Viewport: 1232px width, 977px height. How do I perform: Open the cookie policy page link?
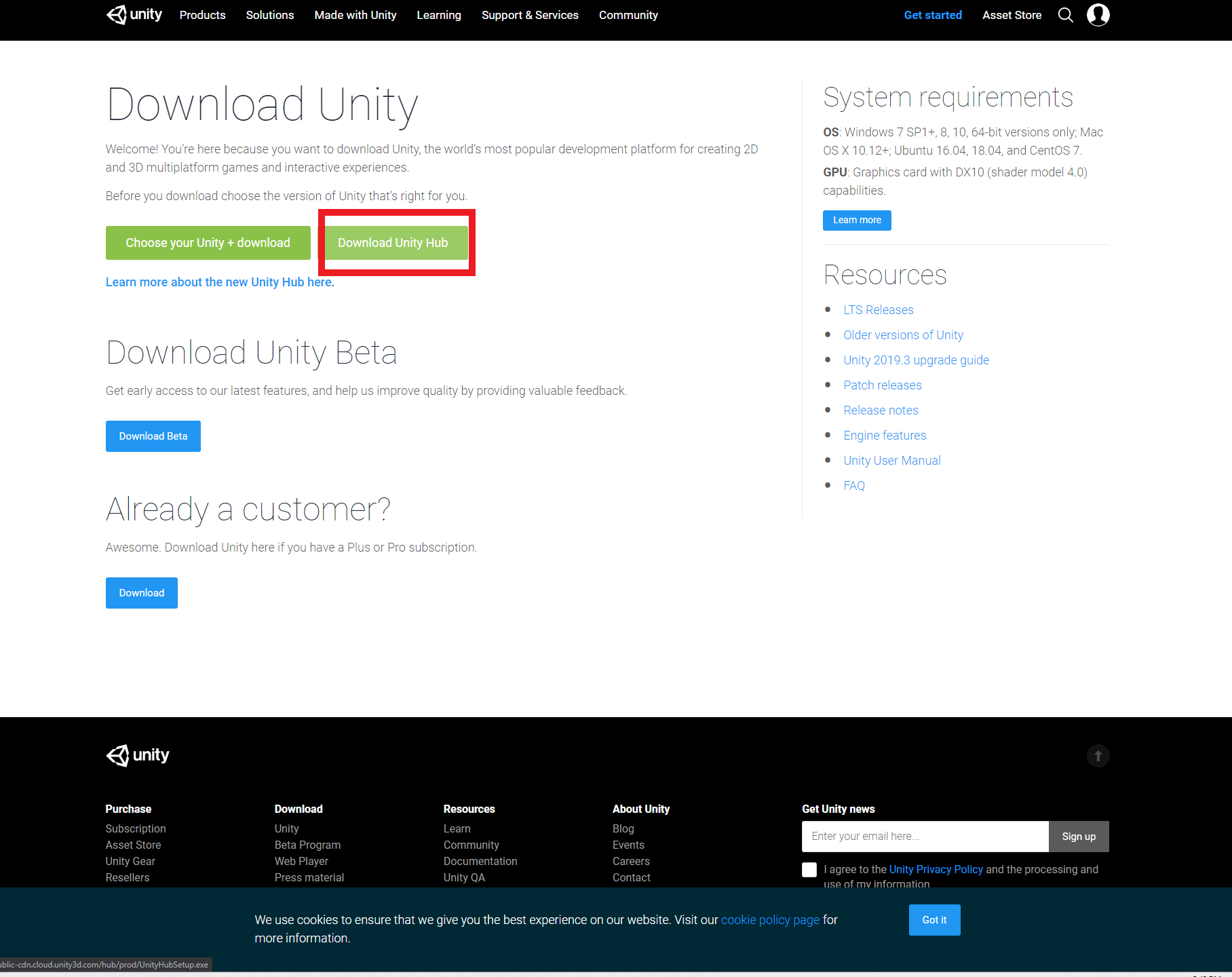[x=770, y=920]
